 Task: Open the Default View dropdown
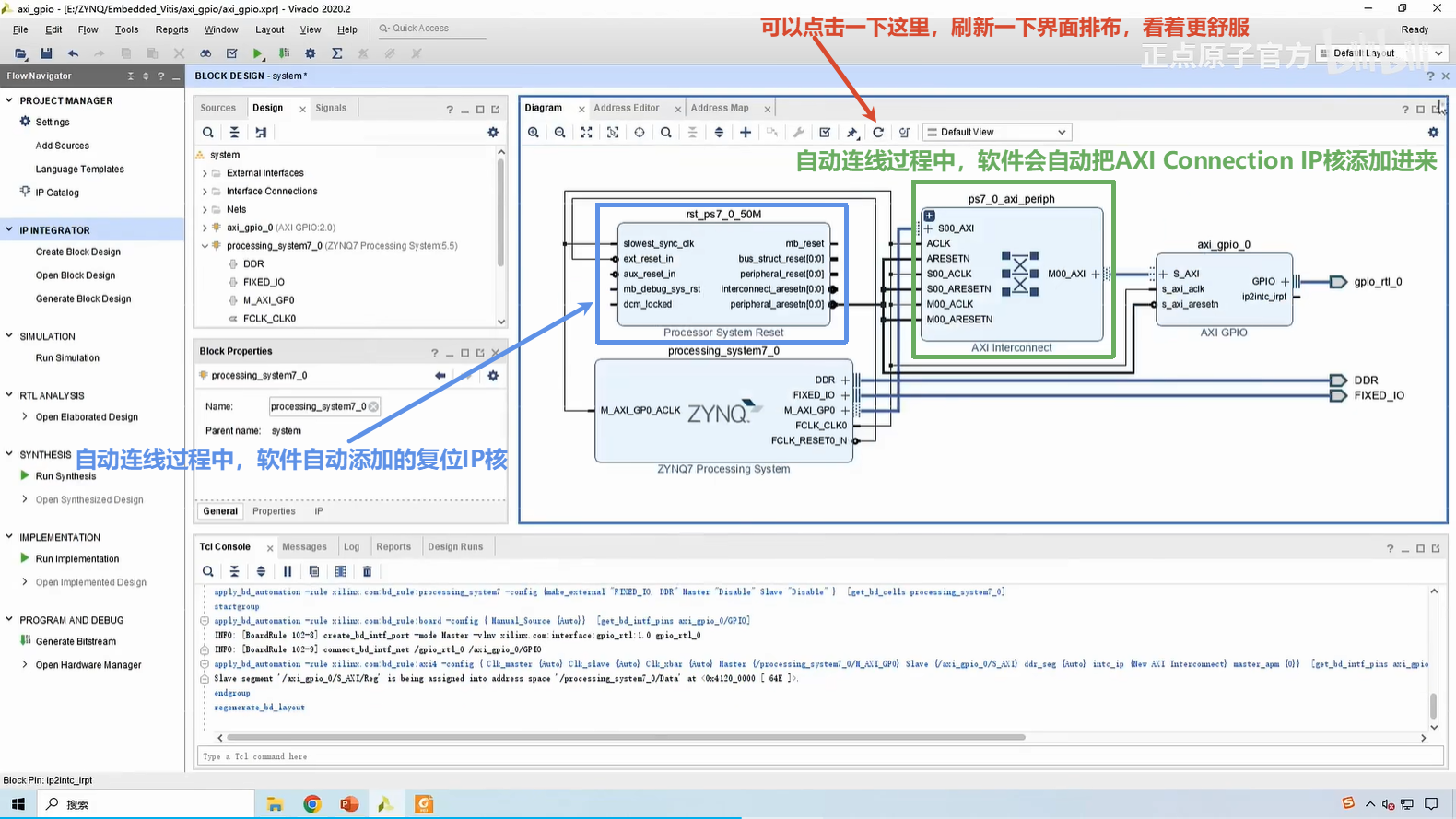coord(997,133)
